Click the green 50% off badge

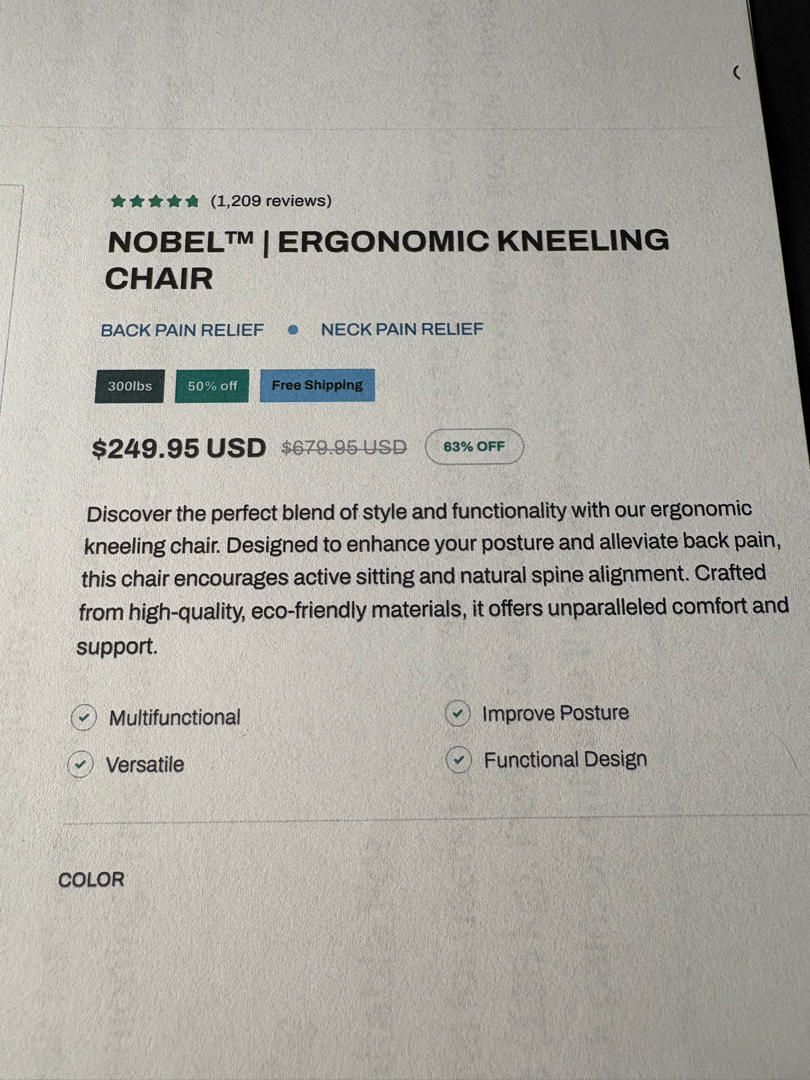(212, 386)
